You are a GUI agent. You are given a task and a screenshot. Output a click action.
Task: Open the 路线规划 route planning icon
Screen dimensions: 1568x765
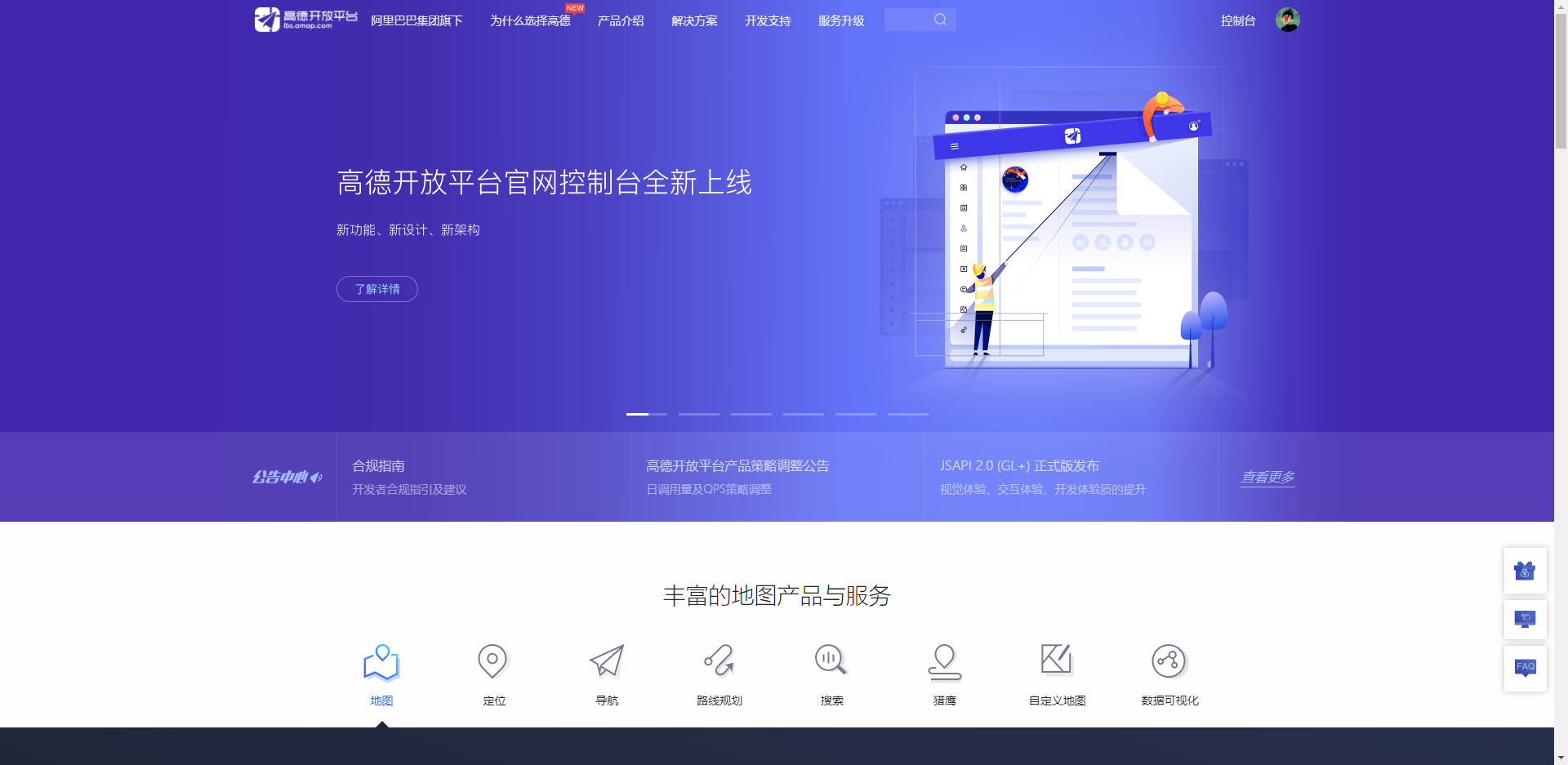719,661
